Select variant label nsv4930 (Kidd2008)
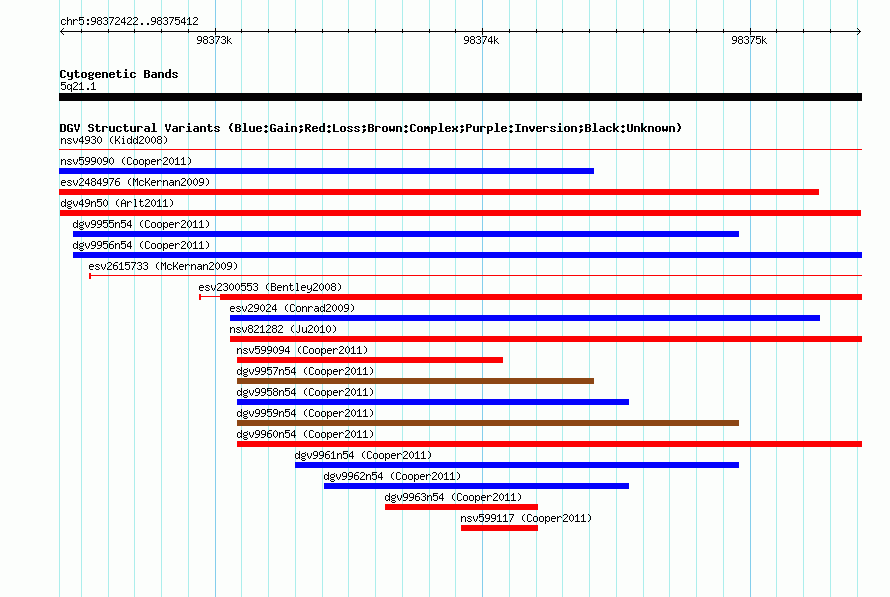 114,140
